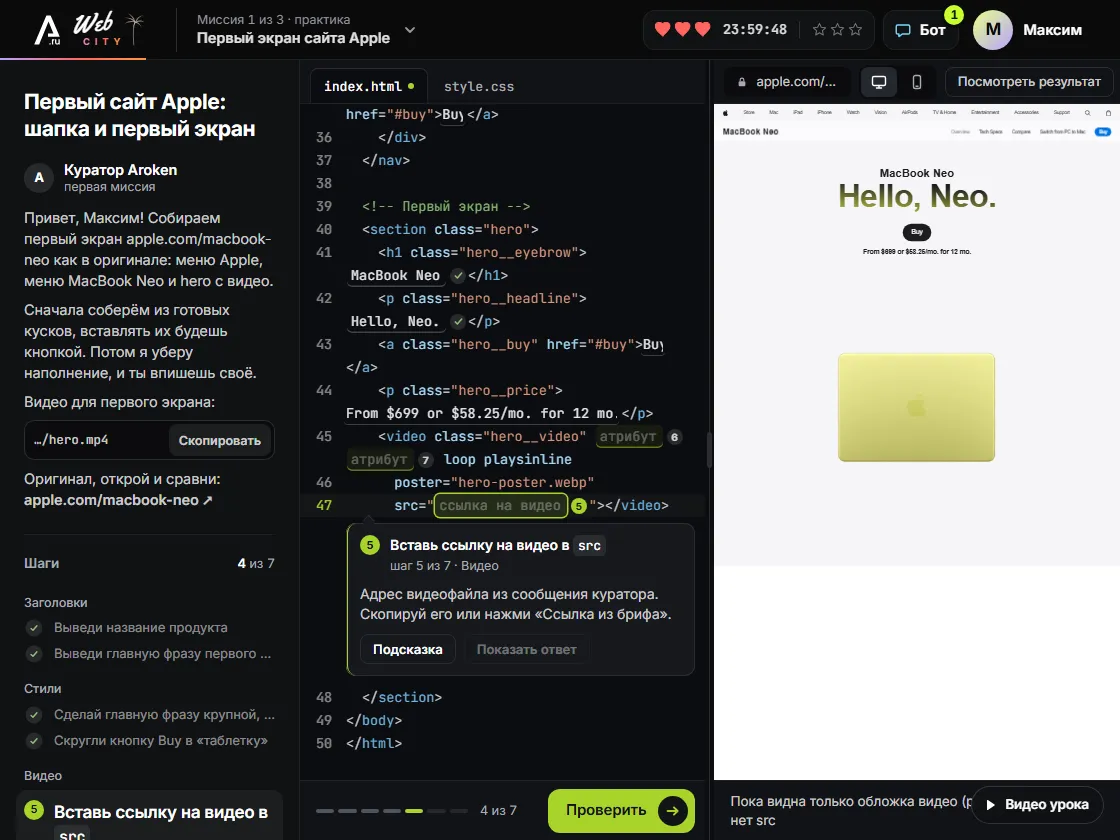
Task: Click the first атрибут placeholder numbered 6
Action: [x=627, y=436]
